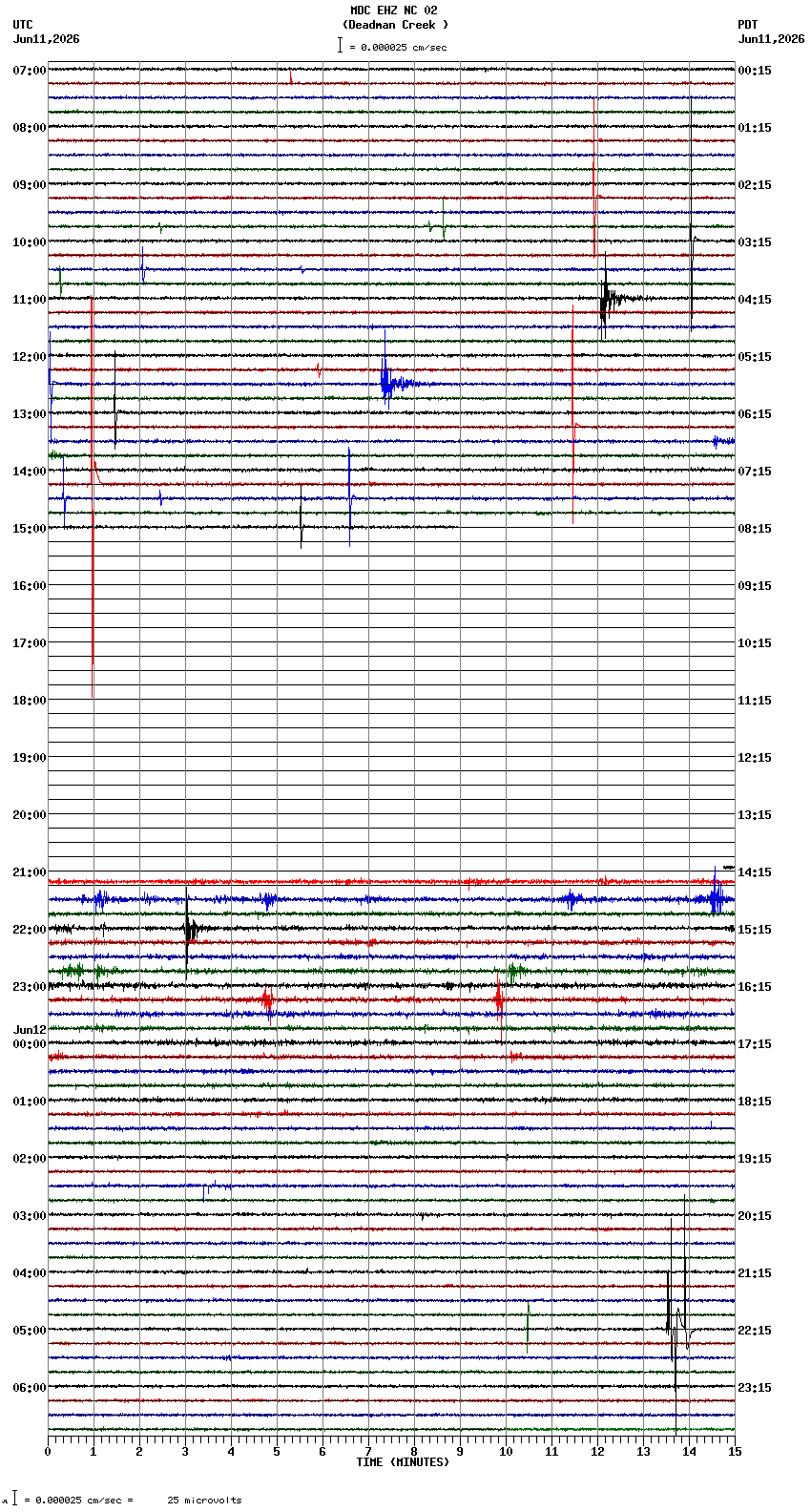This screenshot has width=811, height=1512.
Task: Click the 04:15 PDT time label
Action: coord(755,300)
